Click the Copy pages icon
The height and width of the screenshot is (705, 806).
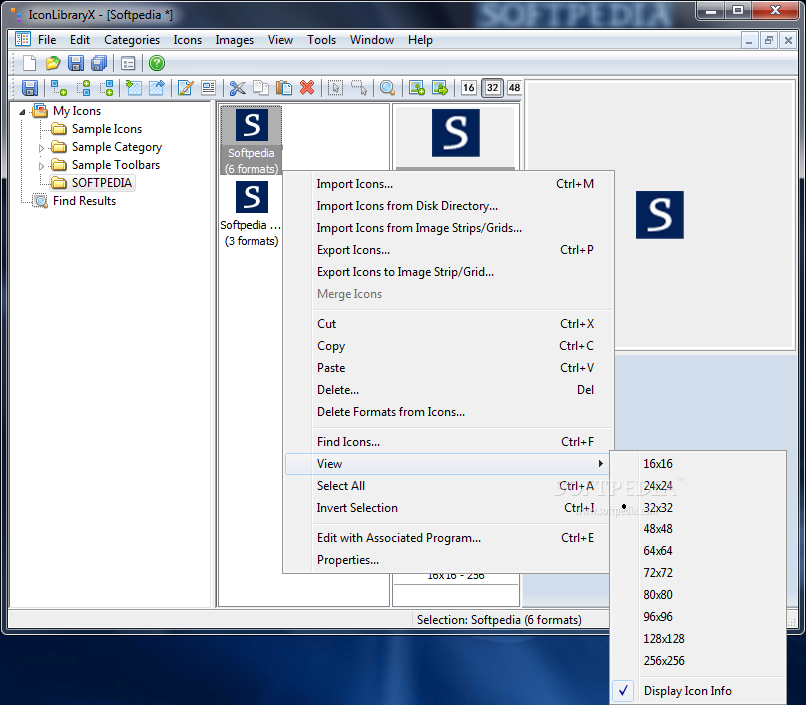click(261, 88)
